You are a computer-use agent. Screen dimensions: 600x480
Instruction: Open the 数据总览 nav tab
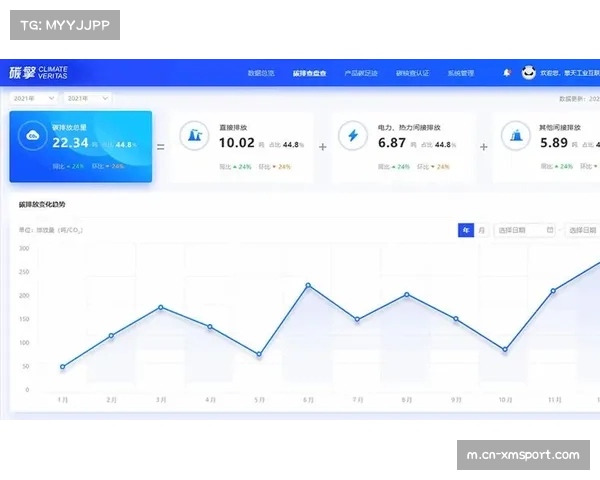pyautogui.click(x=261, y=73)
